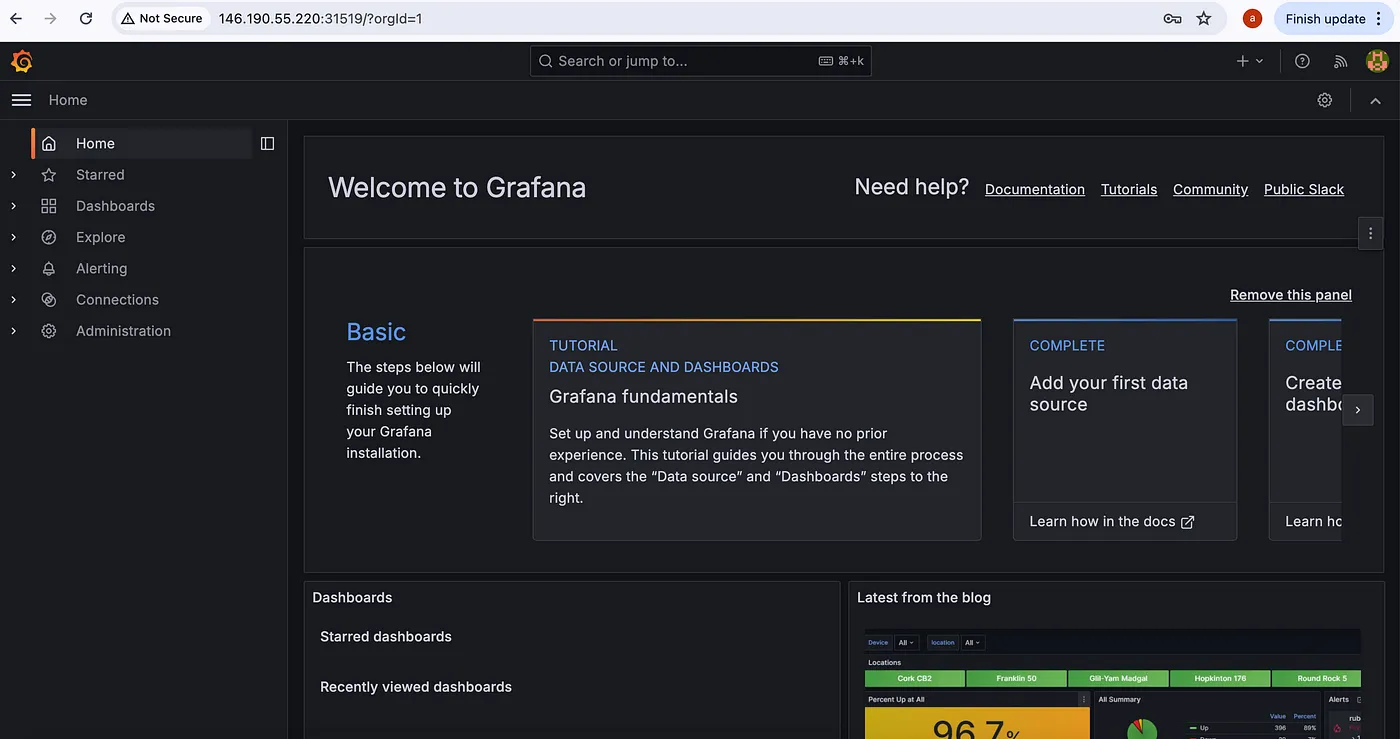
Task: Select Starred in the sidebar
Action: (x=100, y=175)
